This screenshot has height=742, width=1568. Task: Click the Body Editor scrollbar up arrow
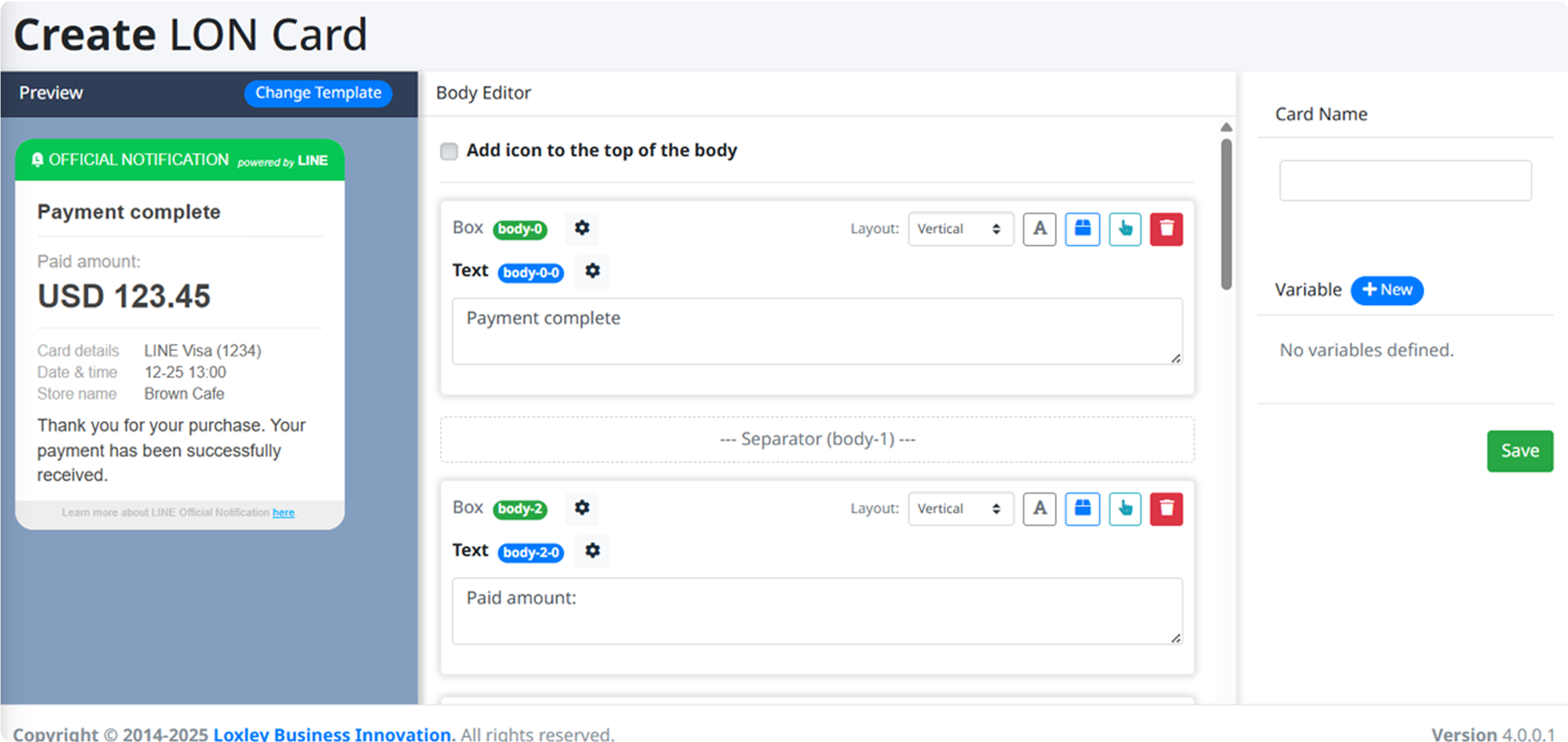[1226, 127]
